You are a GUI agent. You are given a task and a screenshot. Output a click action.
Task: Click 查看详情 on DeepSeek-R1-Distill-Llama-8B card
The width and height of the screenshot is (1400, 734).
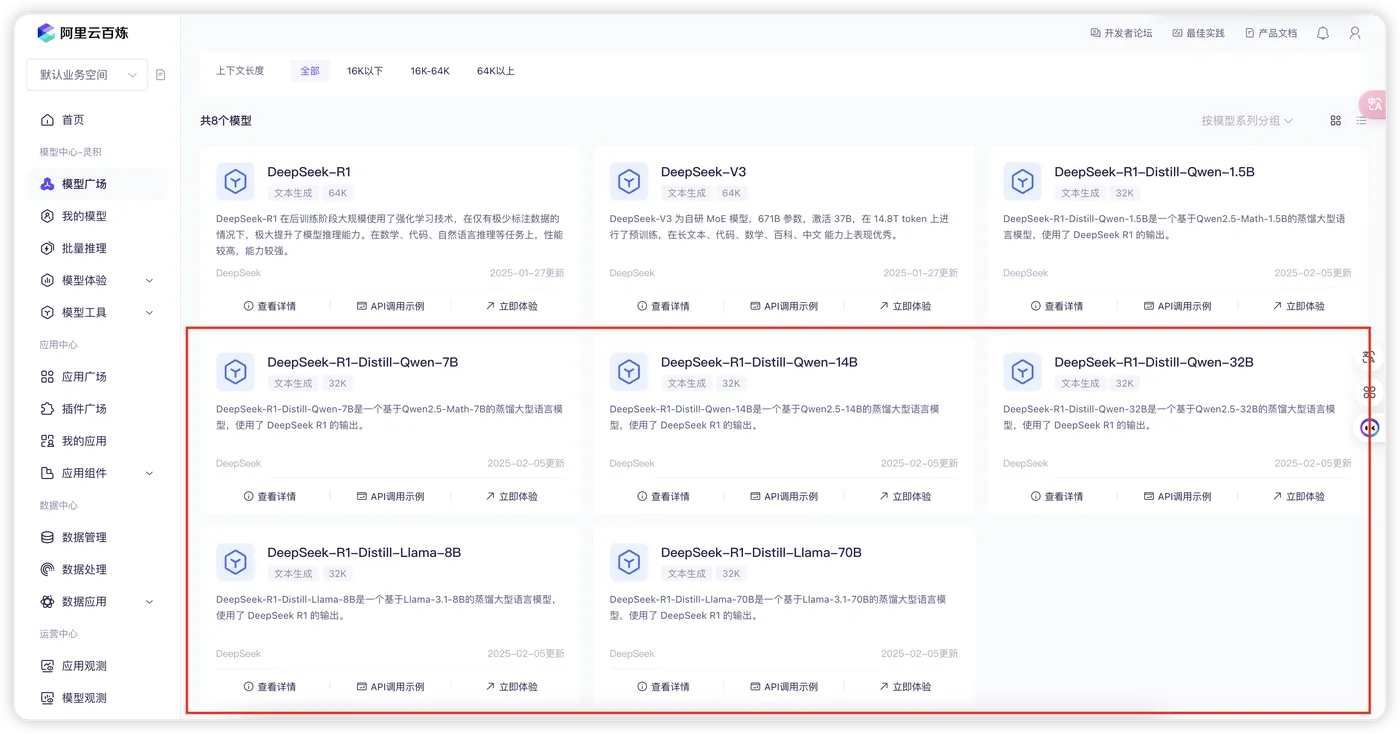click(x=270, y=687)
